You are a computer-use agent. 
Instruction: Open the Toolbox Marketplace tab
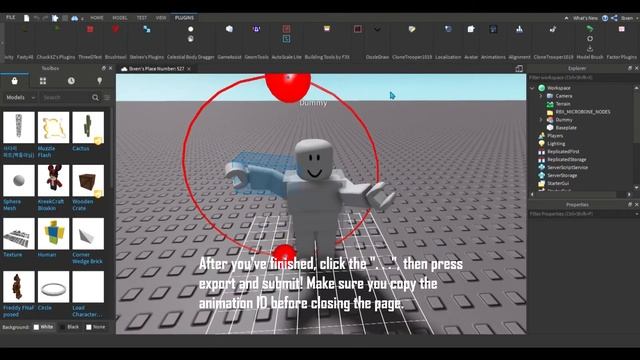pos(15,81)
